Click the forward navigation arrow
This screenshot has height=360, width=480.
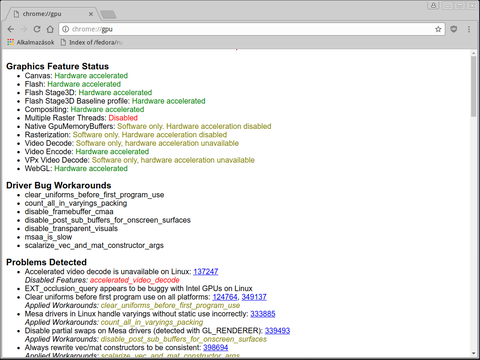point(24,29)
